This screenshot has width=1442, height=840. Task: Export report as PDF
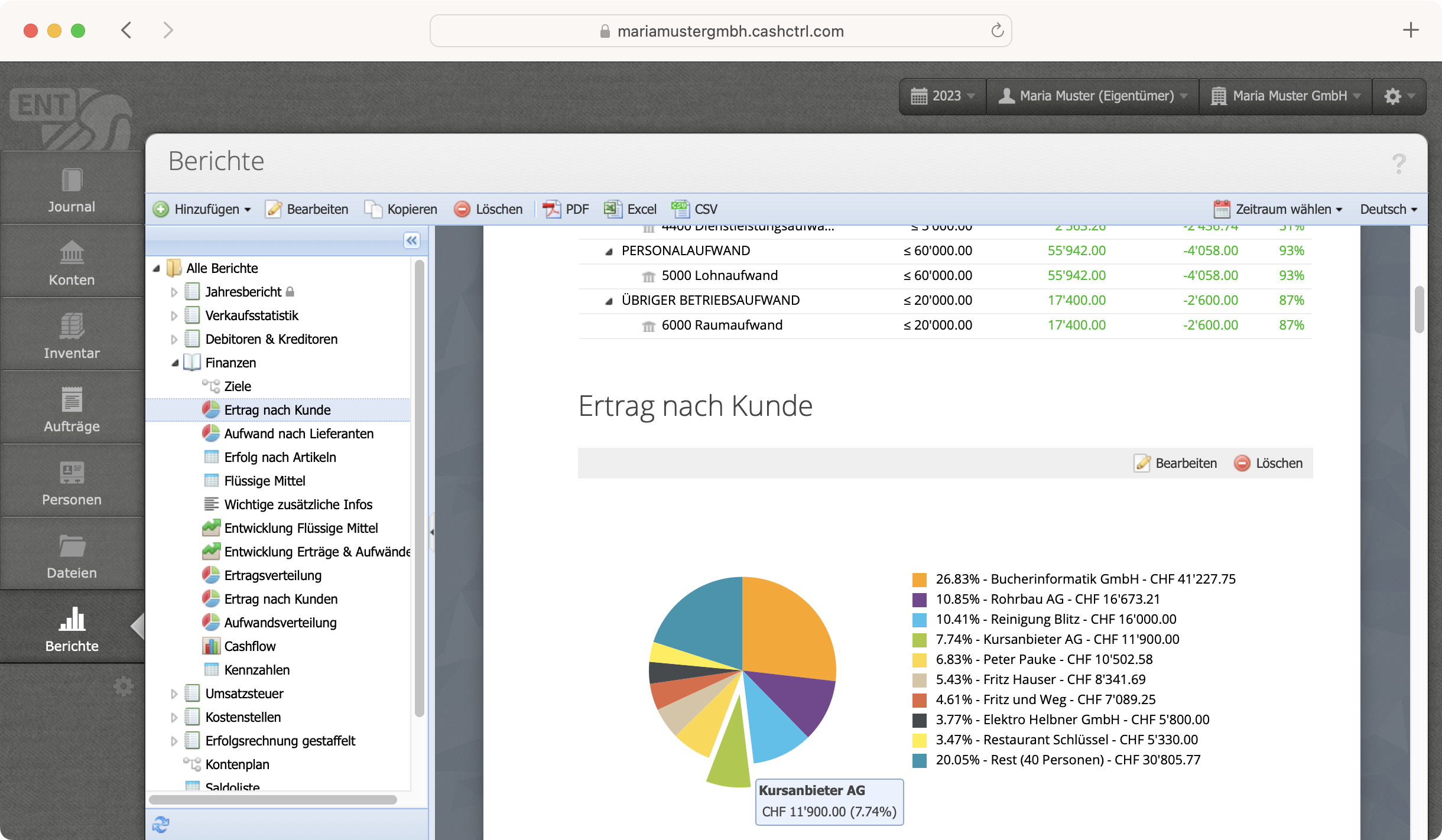point(566,209)
